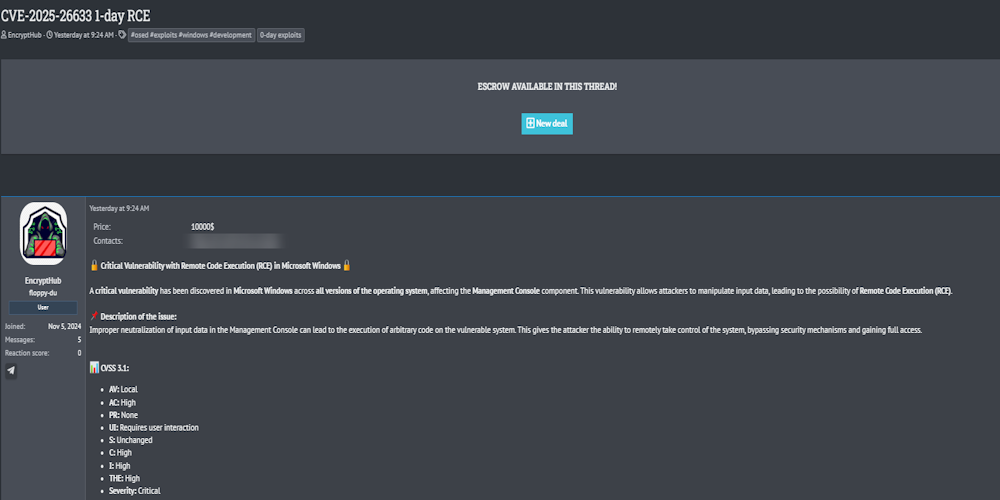Click EncryptHub username below the avatar
Viewport: 1000px width, 500px height.
43,281
